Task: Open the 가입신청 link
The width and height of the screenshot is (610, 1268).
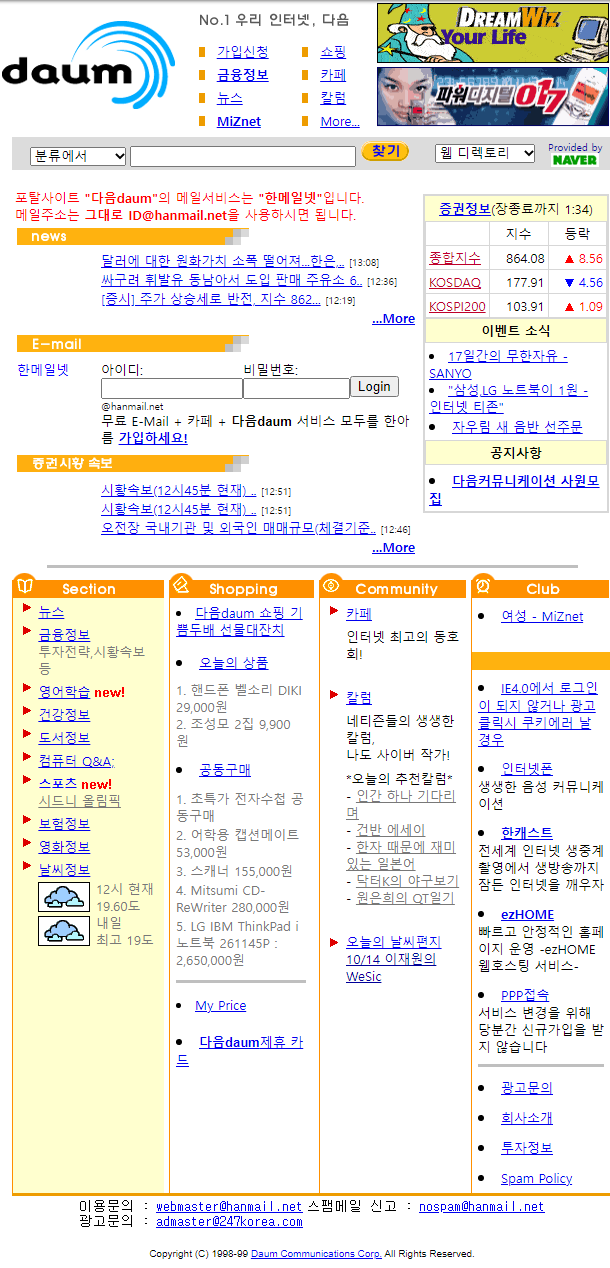Action: coord(243,52)
